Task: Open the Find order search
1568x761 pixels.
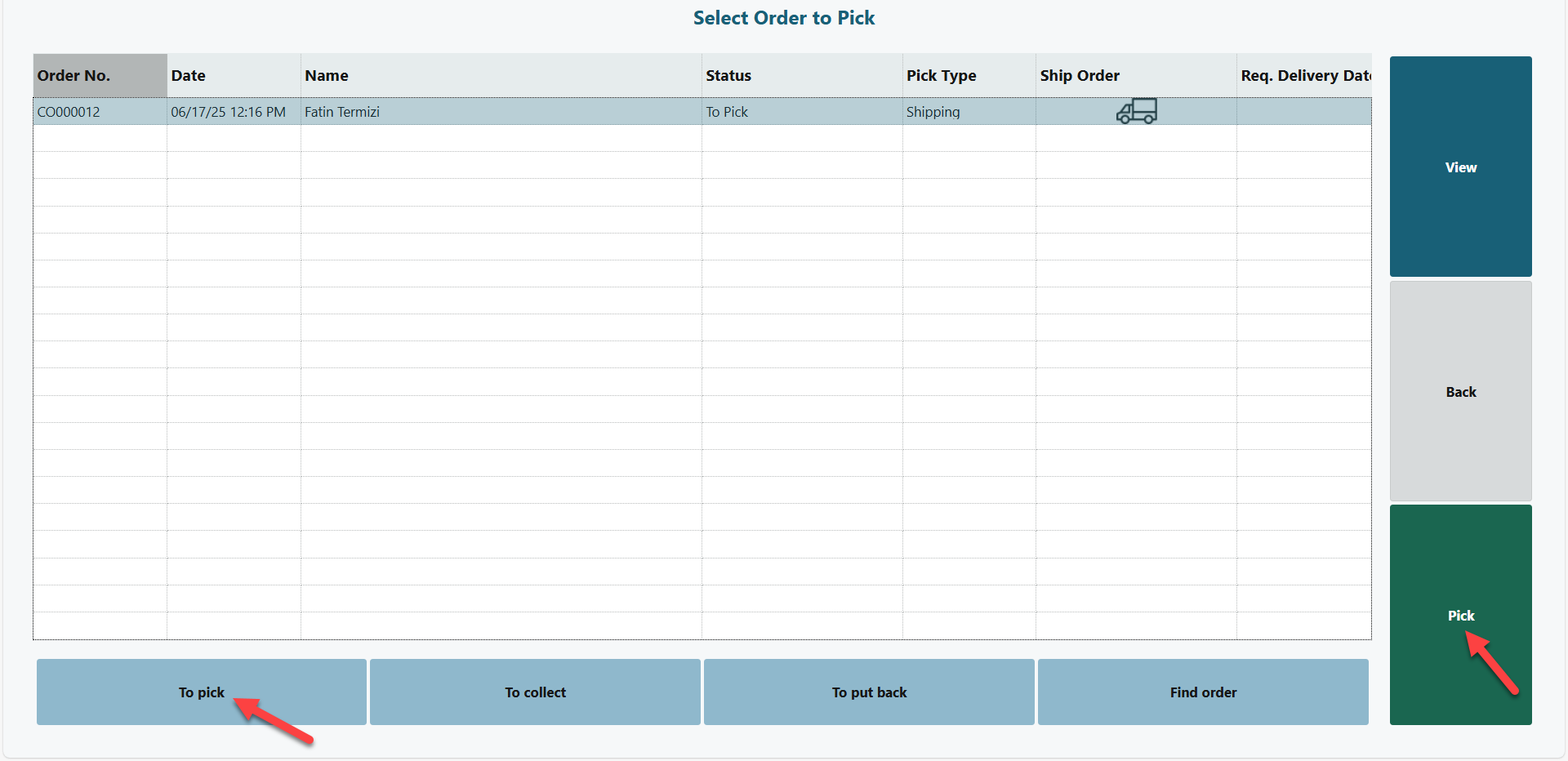Action: click(x=1202, y=692)
